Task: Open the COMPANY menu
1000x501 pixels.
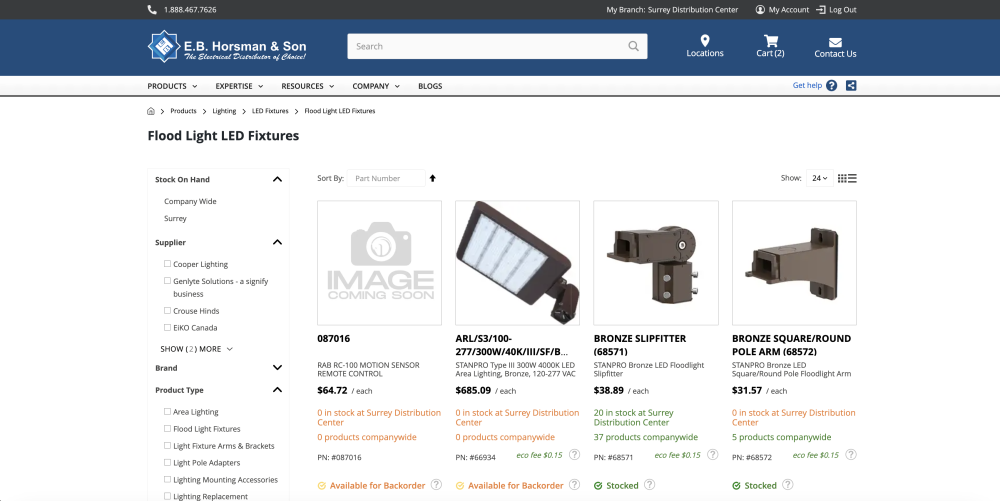Action: coord(376,86)
